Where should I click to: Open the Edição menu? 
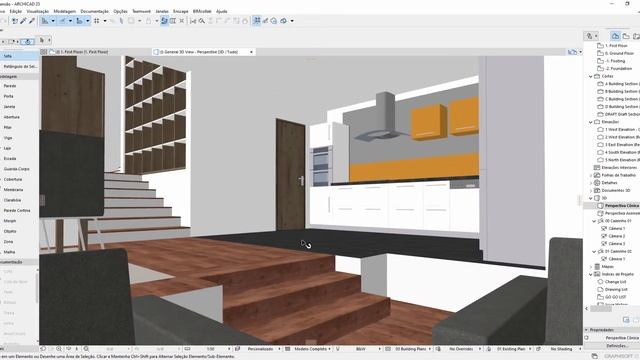tap(16, 11)
